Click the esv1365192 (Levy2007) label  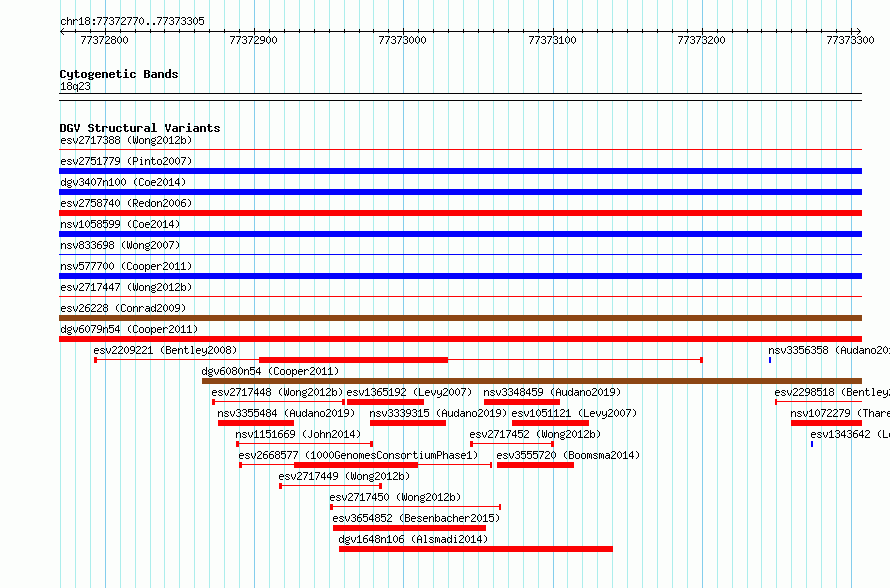(409, 392)
